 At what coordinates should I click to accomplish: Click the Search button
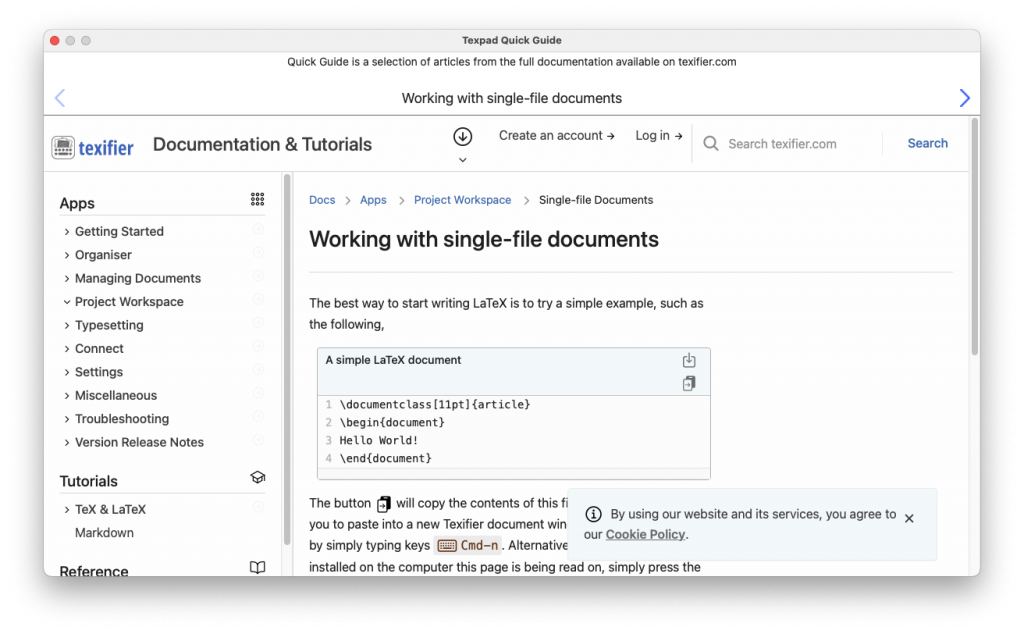[927, 144]
